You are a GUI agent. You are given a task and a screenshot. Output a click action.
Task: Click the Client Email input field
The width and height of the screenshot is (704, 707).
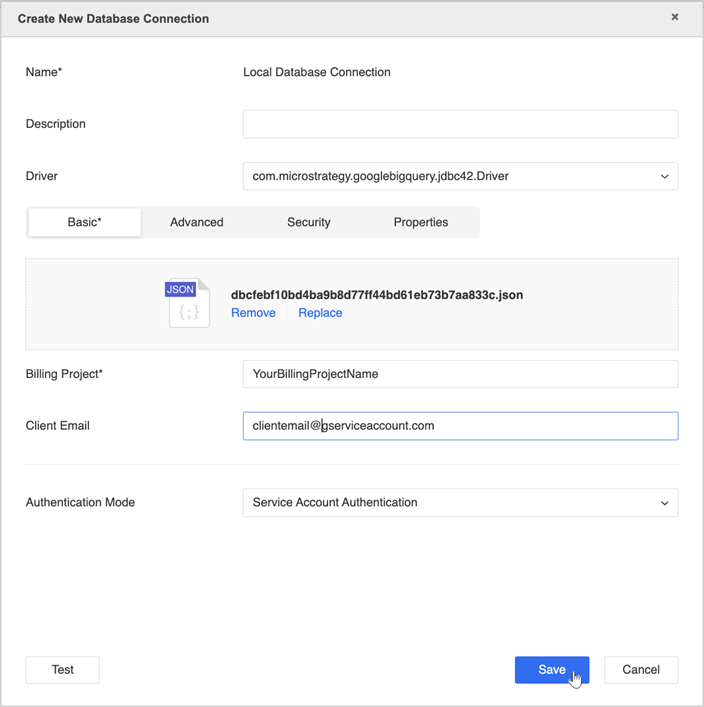pos(460,426)
